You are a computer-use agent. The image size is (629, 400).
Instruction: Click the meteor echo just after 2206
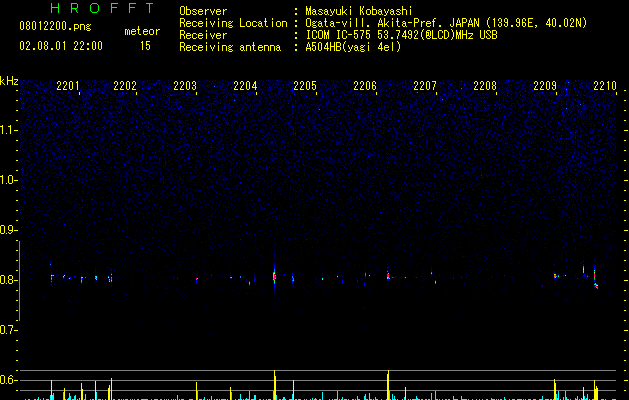[x=388, y=276]
